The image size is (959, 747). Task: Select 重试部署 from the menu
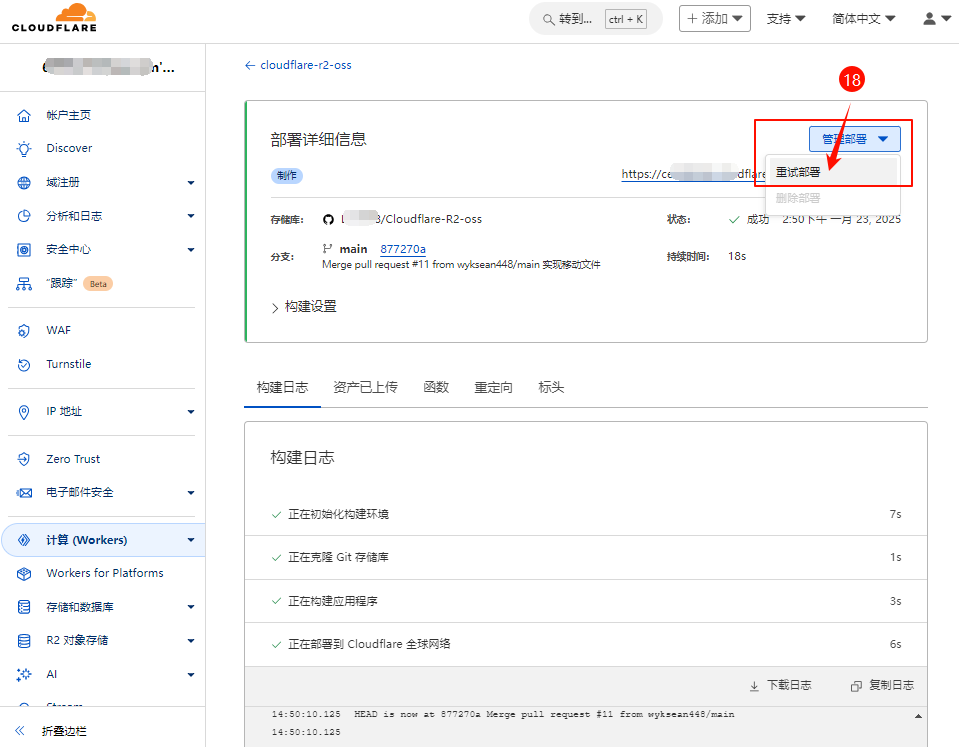coord(799,172)
